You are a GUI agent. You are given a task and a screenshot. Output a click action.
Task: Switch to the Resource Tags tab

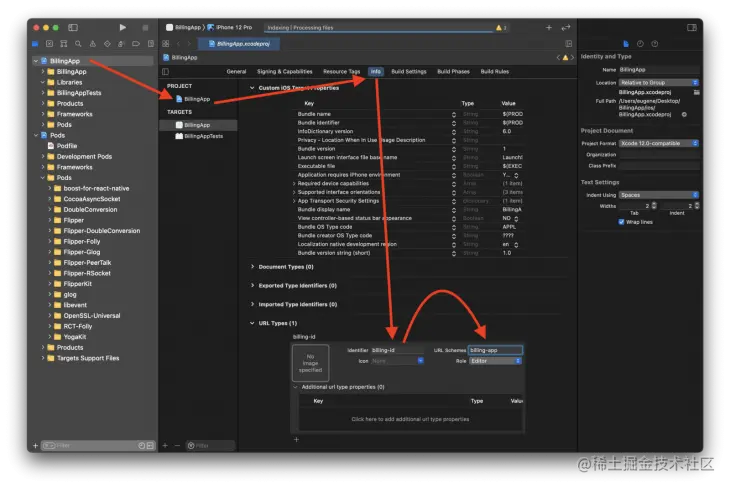tap(341, 72)
